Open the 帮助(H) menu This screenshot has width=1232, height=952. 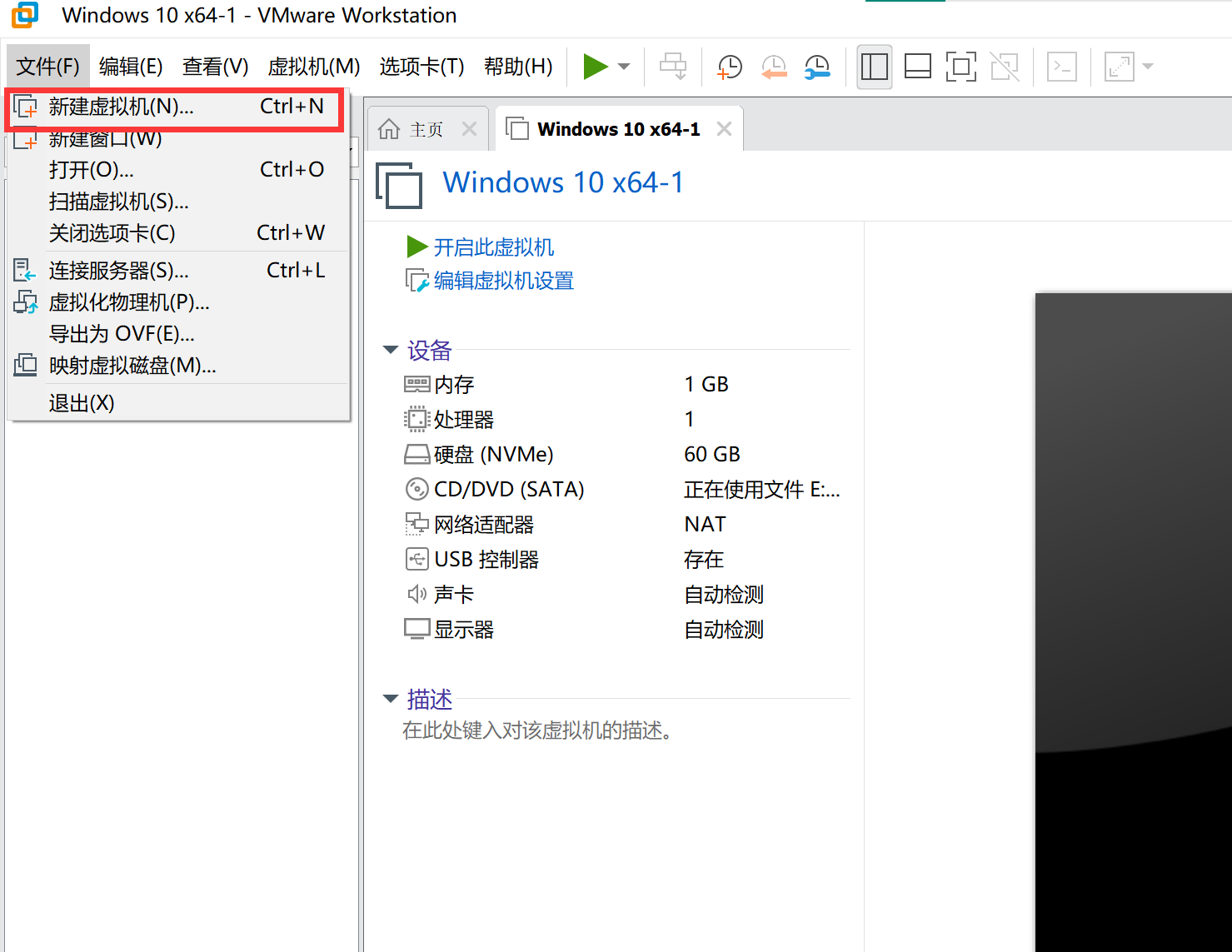coord(518,67)
